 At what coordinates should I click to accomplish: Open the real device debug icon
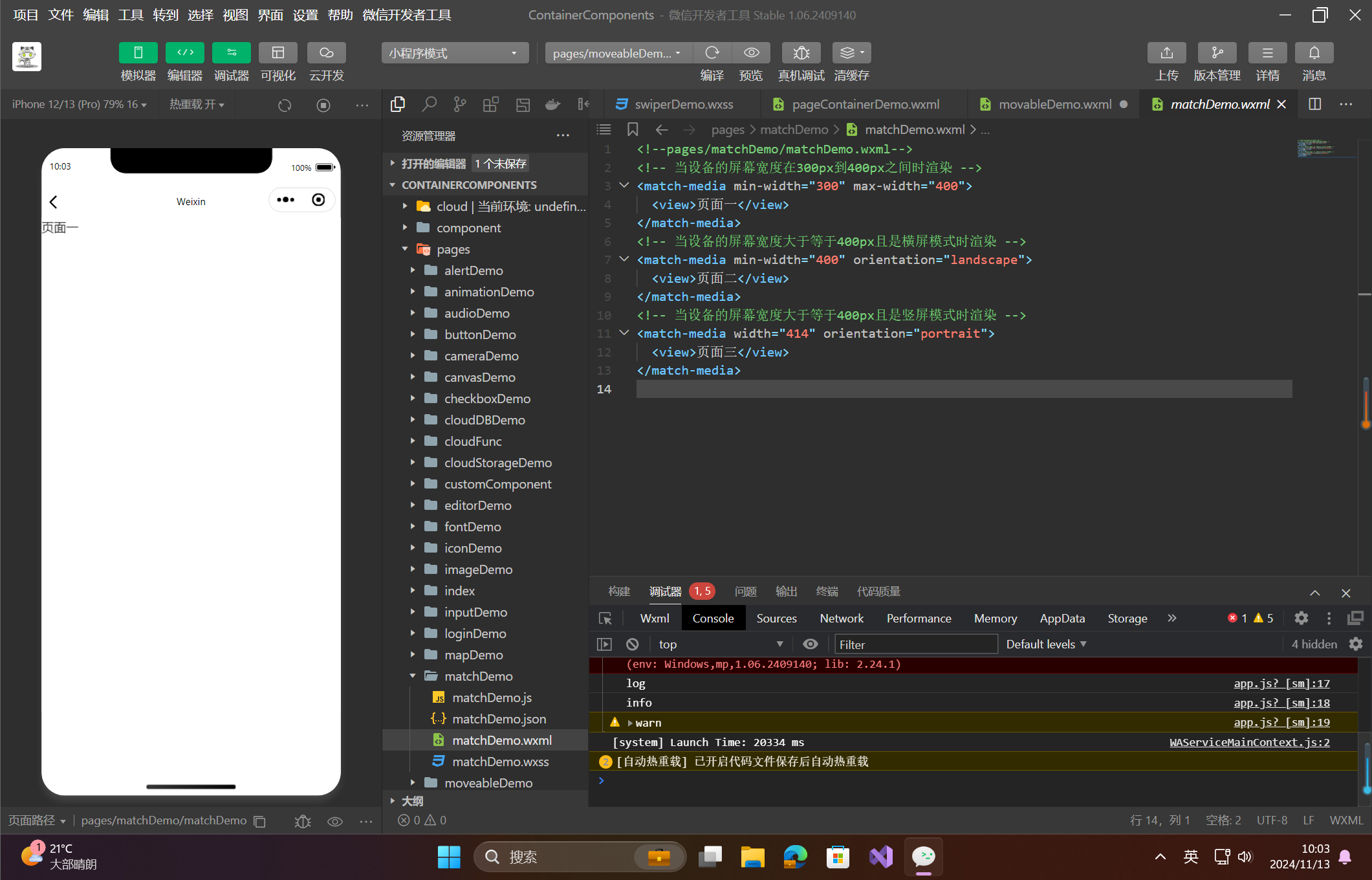click(801, 53)
